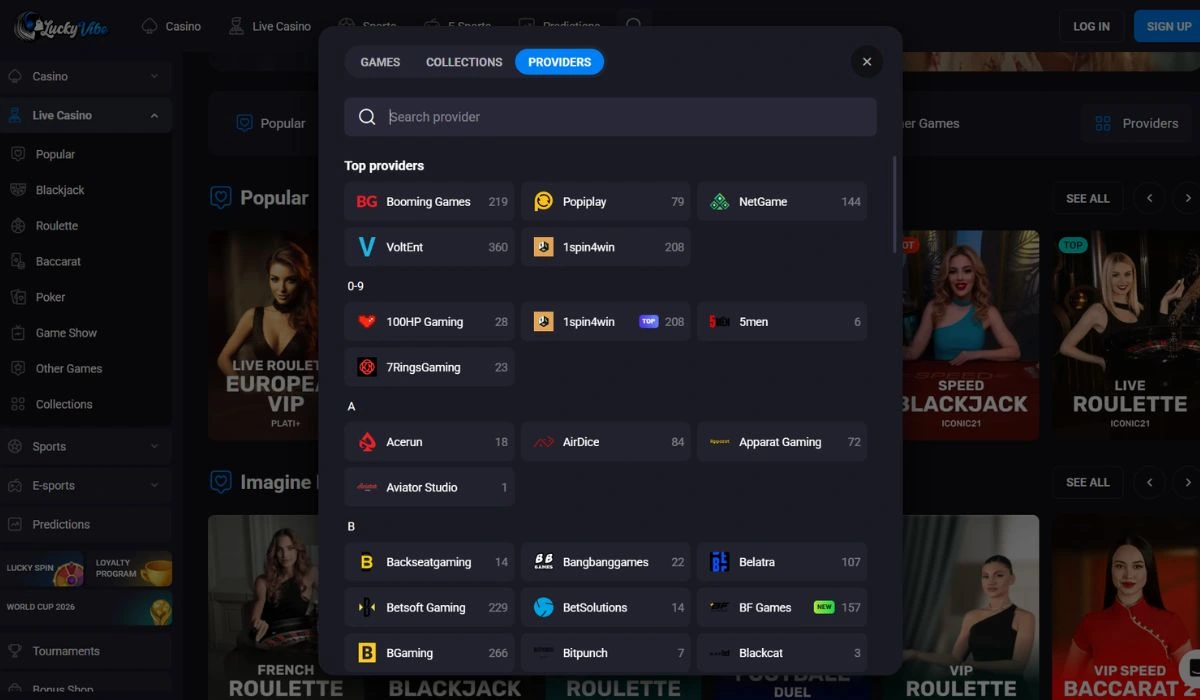The width and height of the screenshot is (1200, 700).
Task: Click the Bangbanggames BB icon
Action: 543,562
